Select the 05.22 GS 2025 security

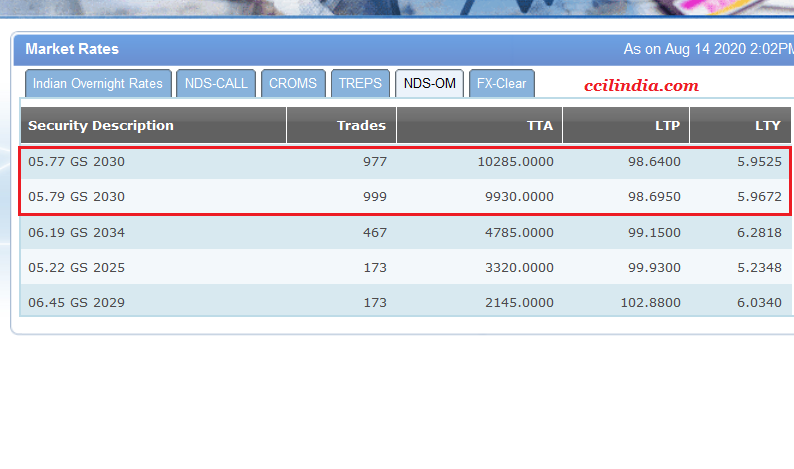(x=76, y=267)
